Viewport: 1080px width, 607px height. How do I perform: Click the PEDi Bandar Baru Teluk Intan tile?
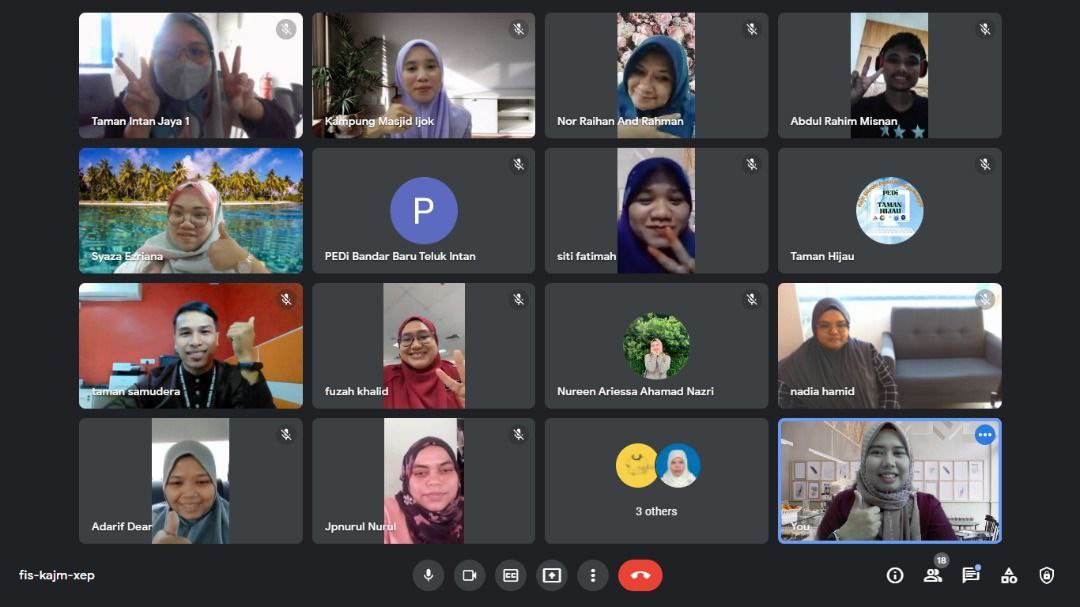pyautogui.click(x=424, y=210)
